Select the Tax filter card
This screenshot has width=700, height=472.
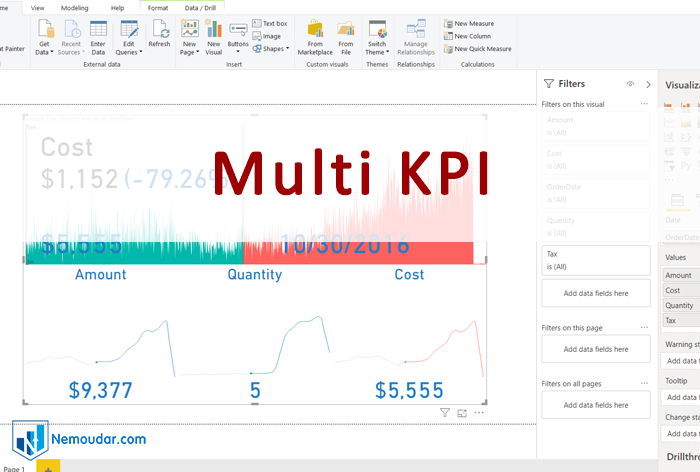595,260
